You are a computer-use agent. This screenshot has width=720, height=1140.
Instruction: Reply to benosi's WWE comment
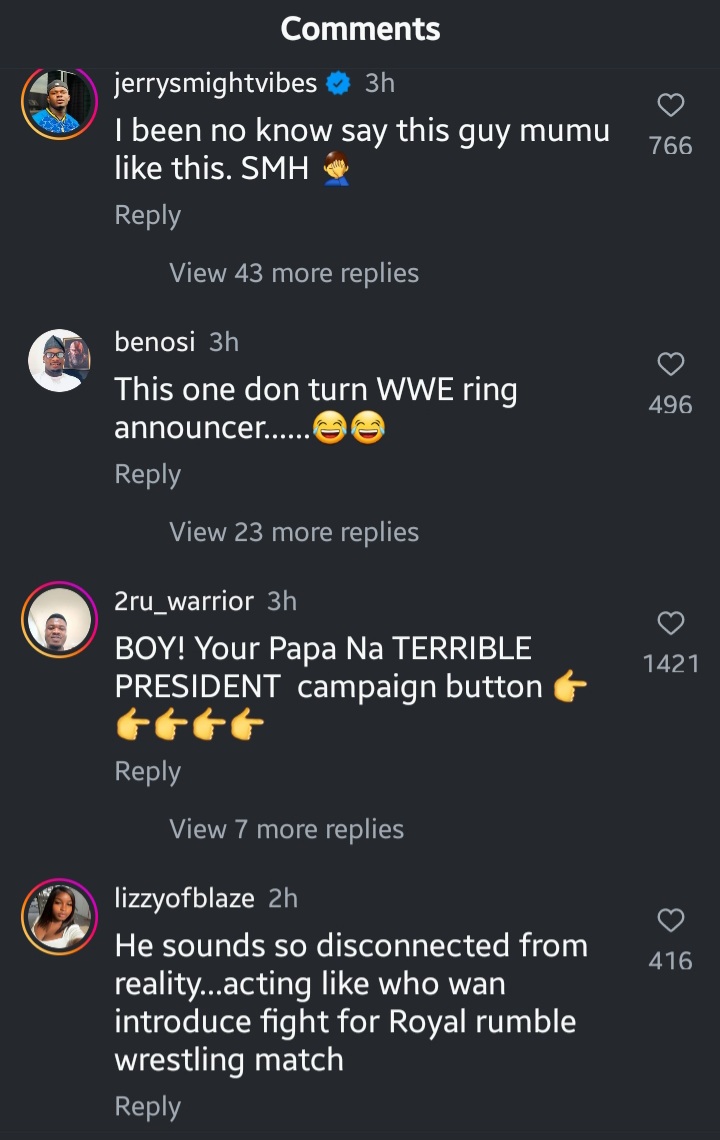click(147, 475)
